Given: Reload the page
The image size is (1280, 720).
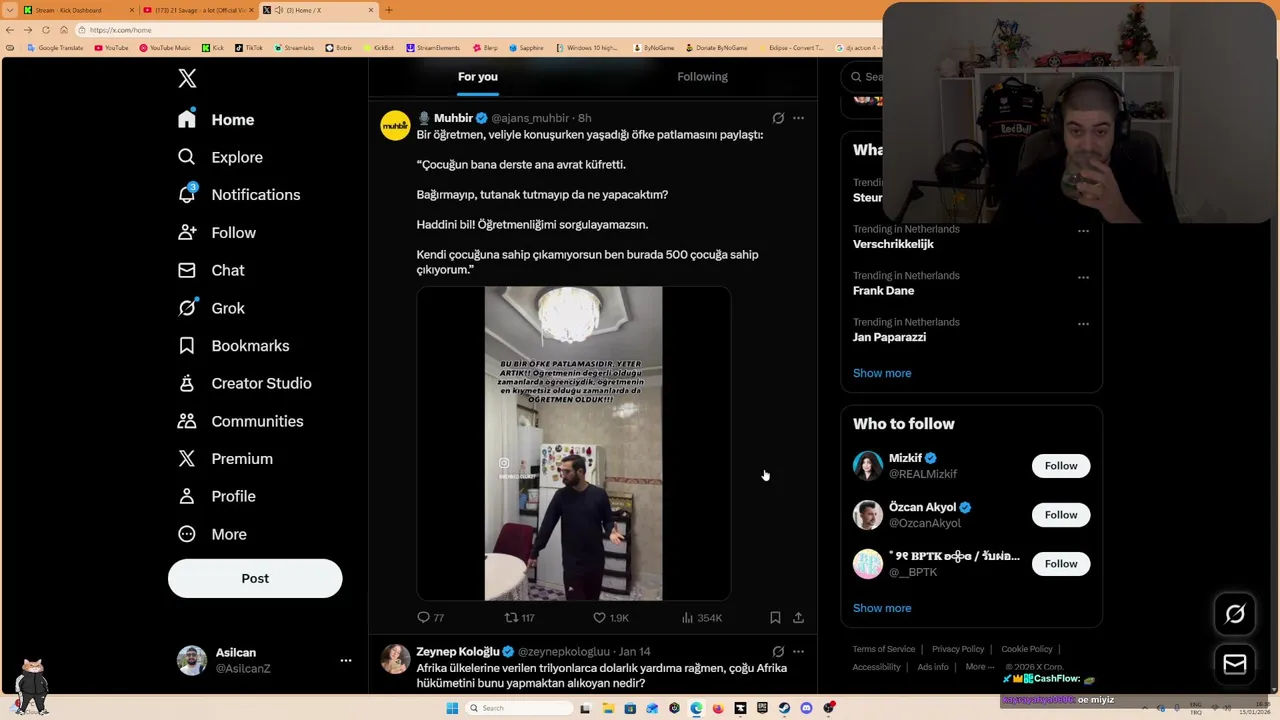Looking at the screenshot, I should 45,30.
